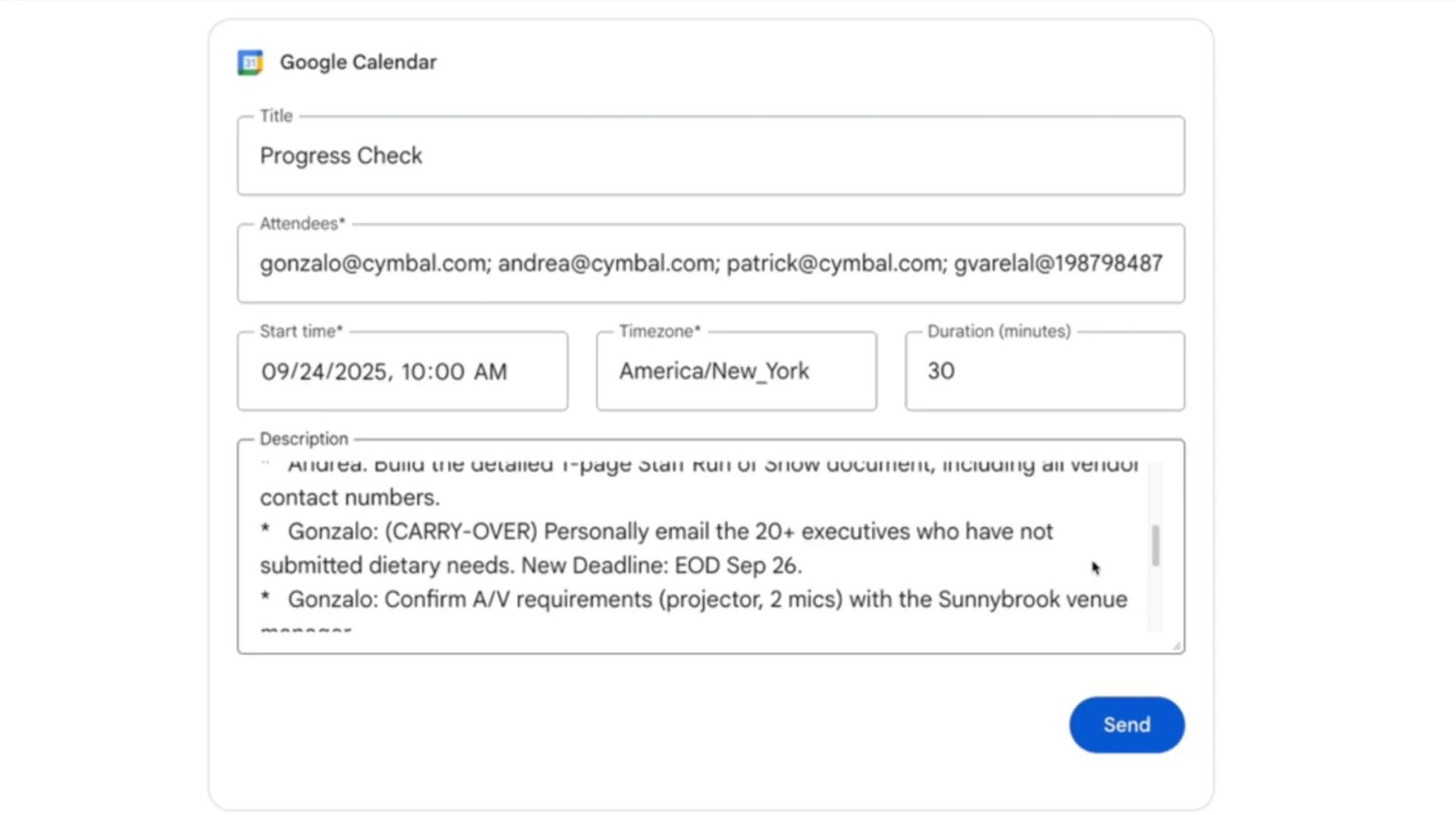Open the Timezone field showing America/New_York
Image resolution: width=1456 pixels, height=815 pixels.
point(736,371)
